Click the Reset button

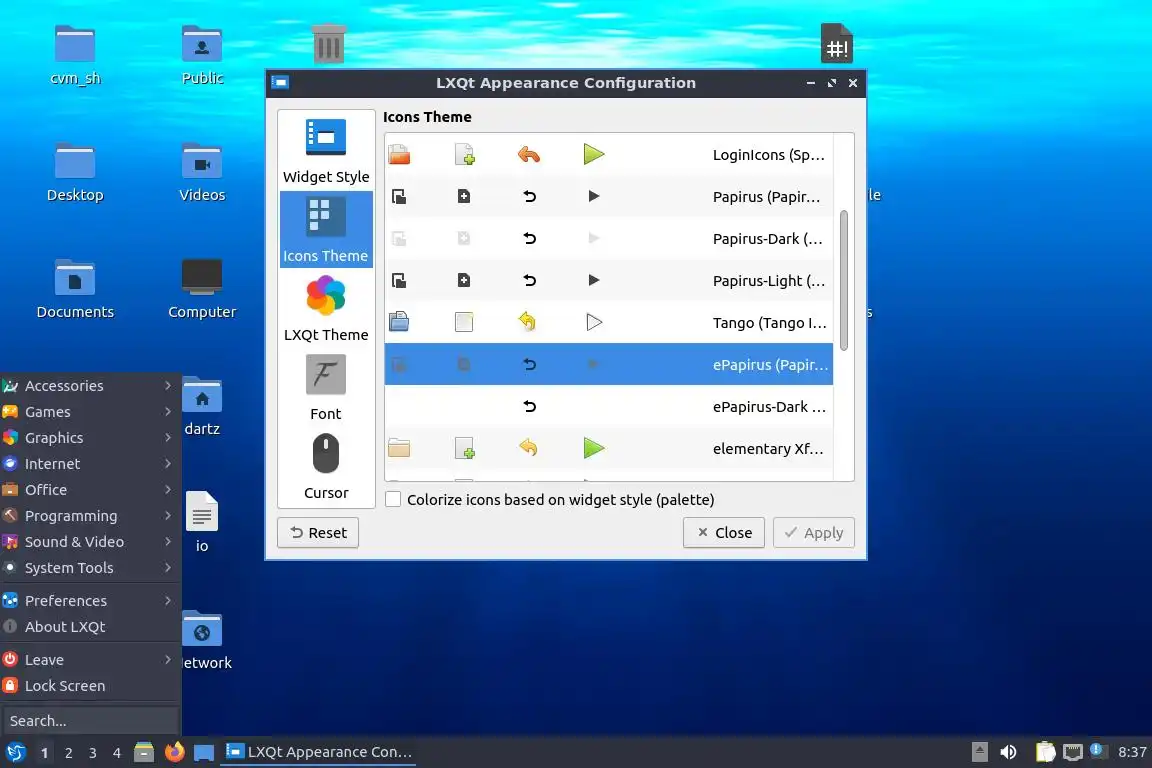coord(318,533)
